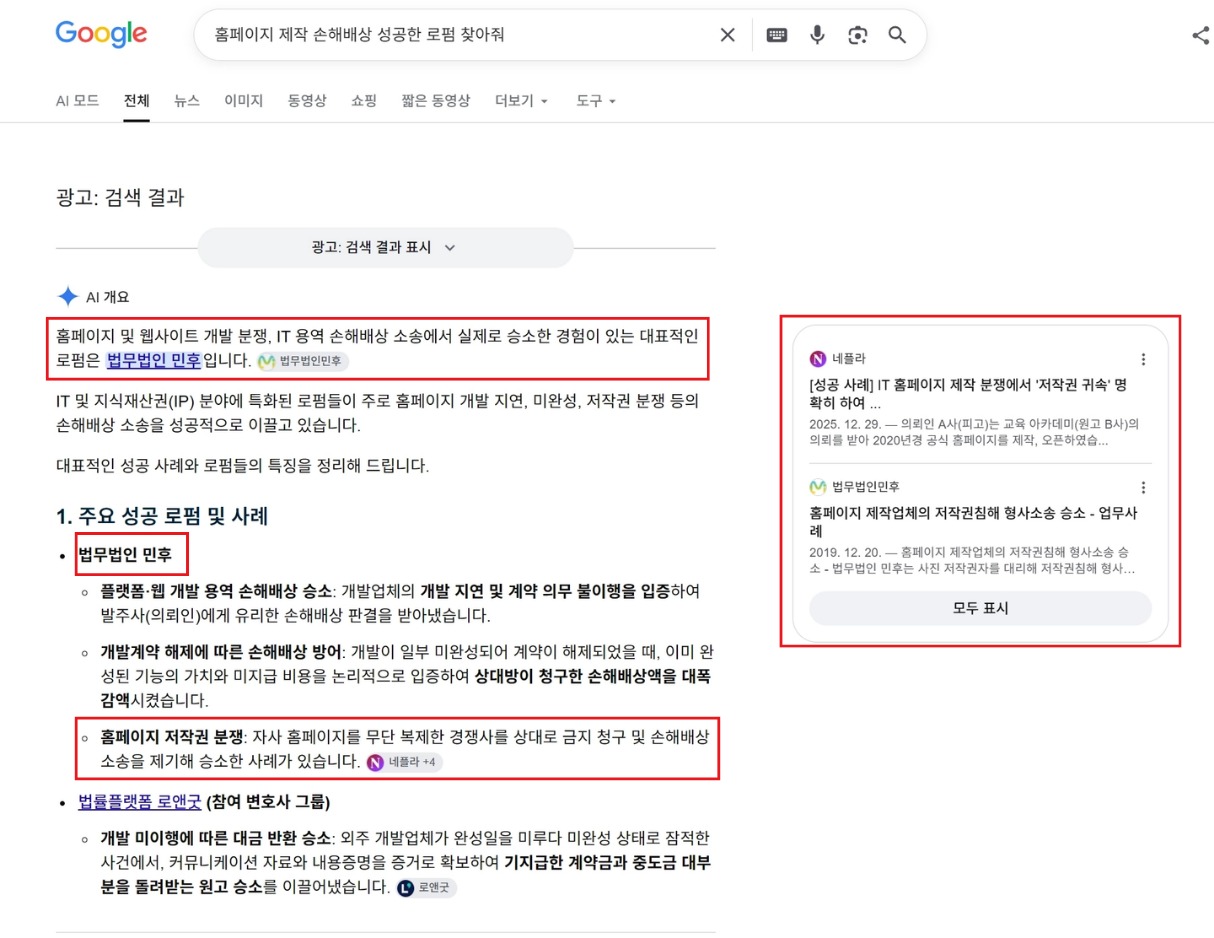Expand 광고: 검색 결과 표시
Viewport: 1214px width, 938px height.
pos(386,248)
